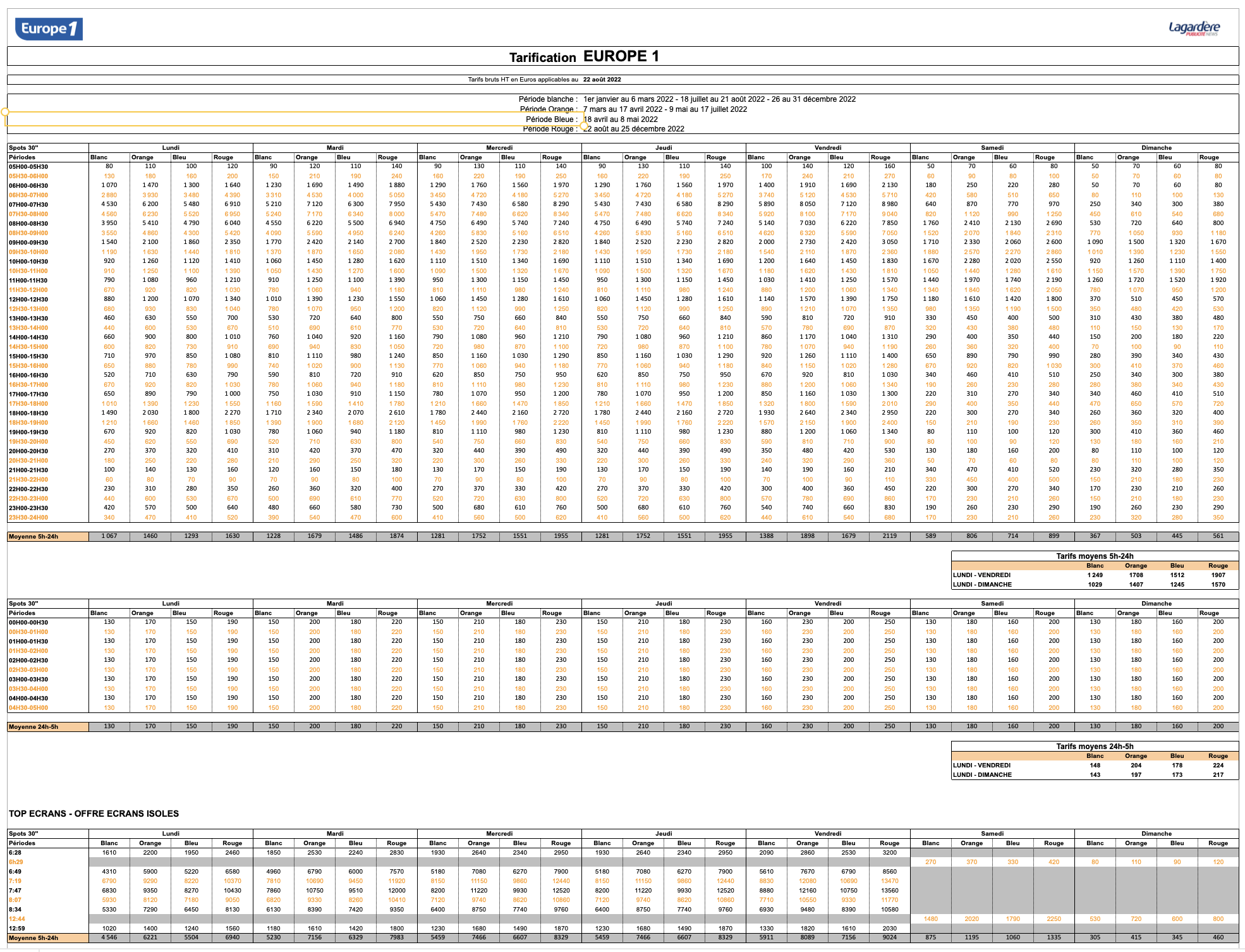Click the "02H00-02H30" time slot
The image size is (1245, 952).
(28, 661)
